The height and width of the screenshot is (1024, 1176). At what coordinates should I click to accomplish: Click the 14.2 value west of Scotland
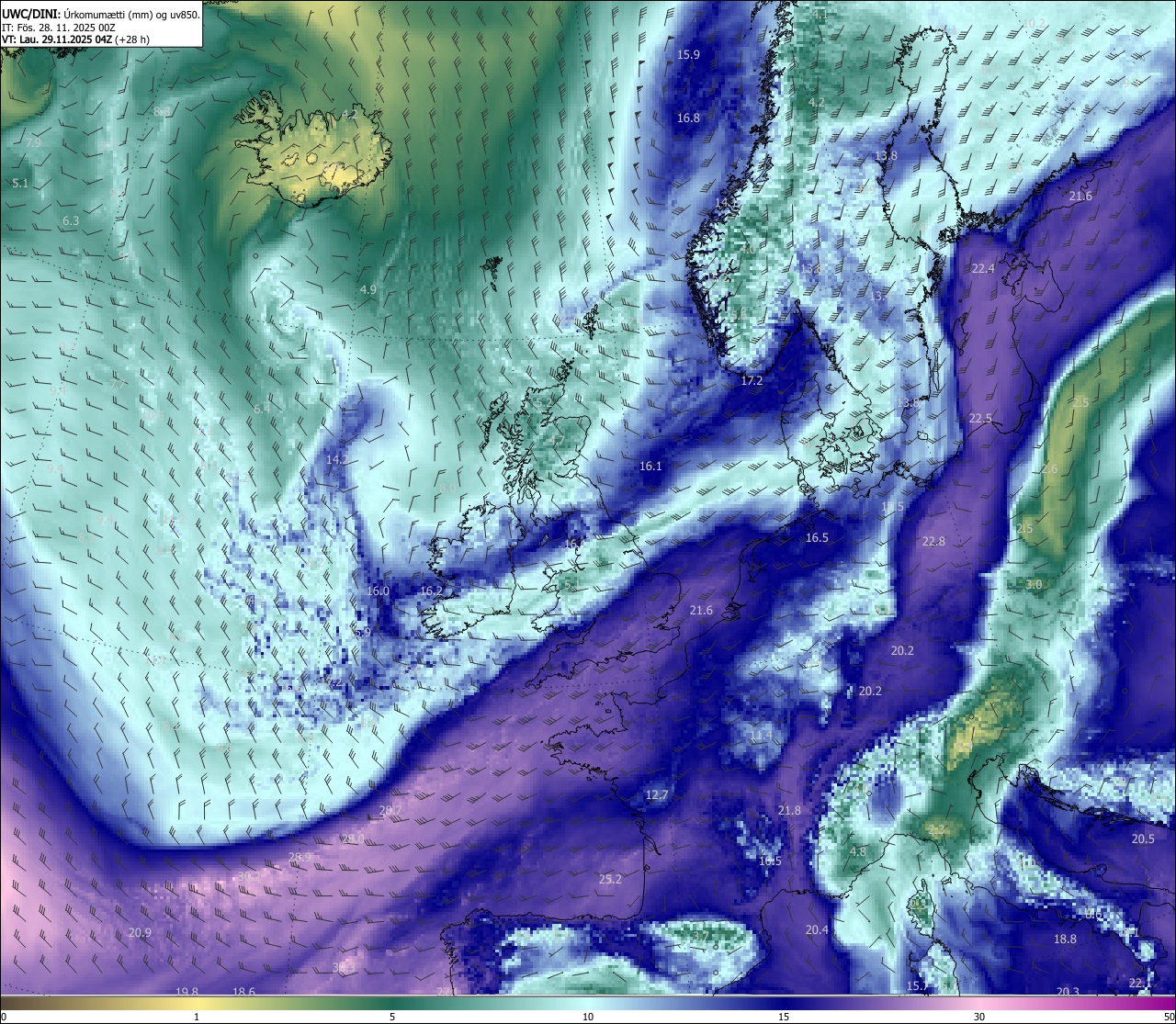(x=336, y=459)
